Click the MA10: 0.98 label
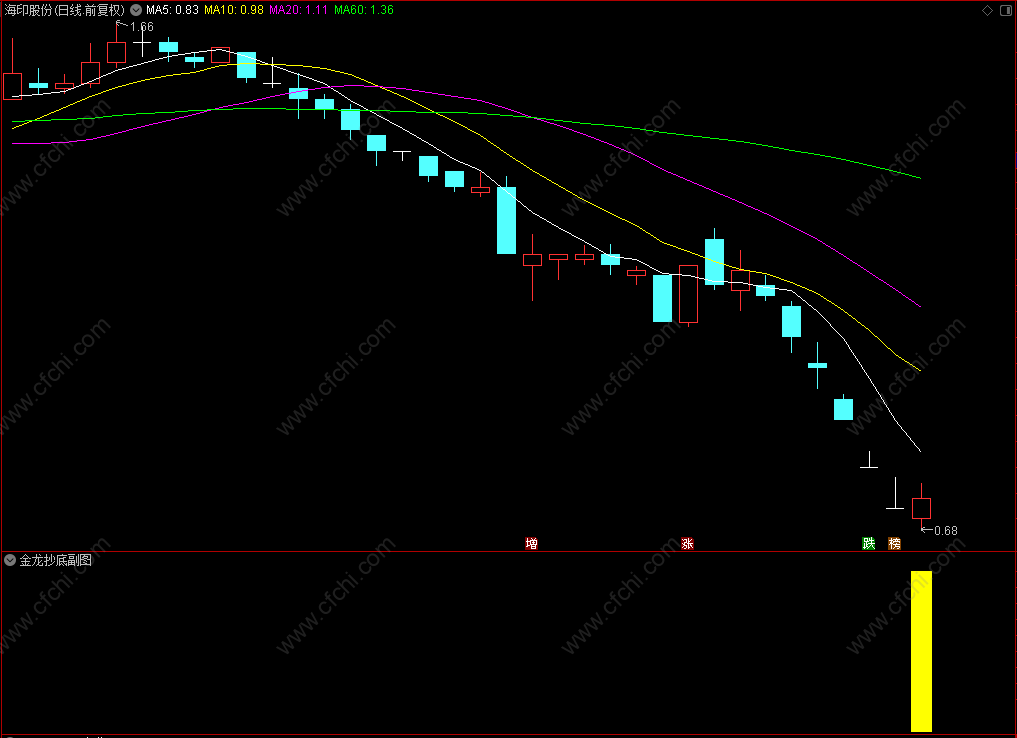The height and width of the screenshot is (738, 1017). click(233, 10)
